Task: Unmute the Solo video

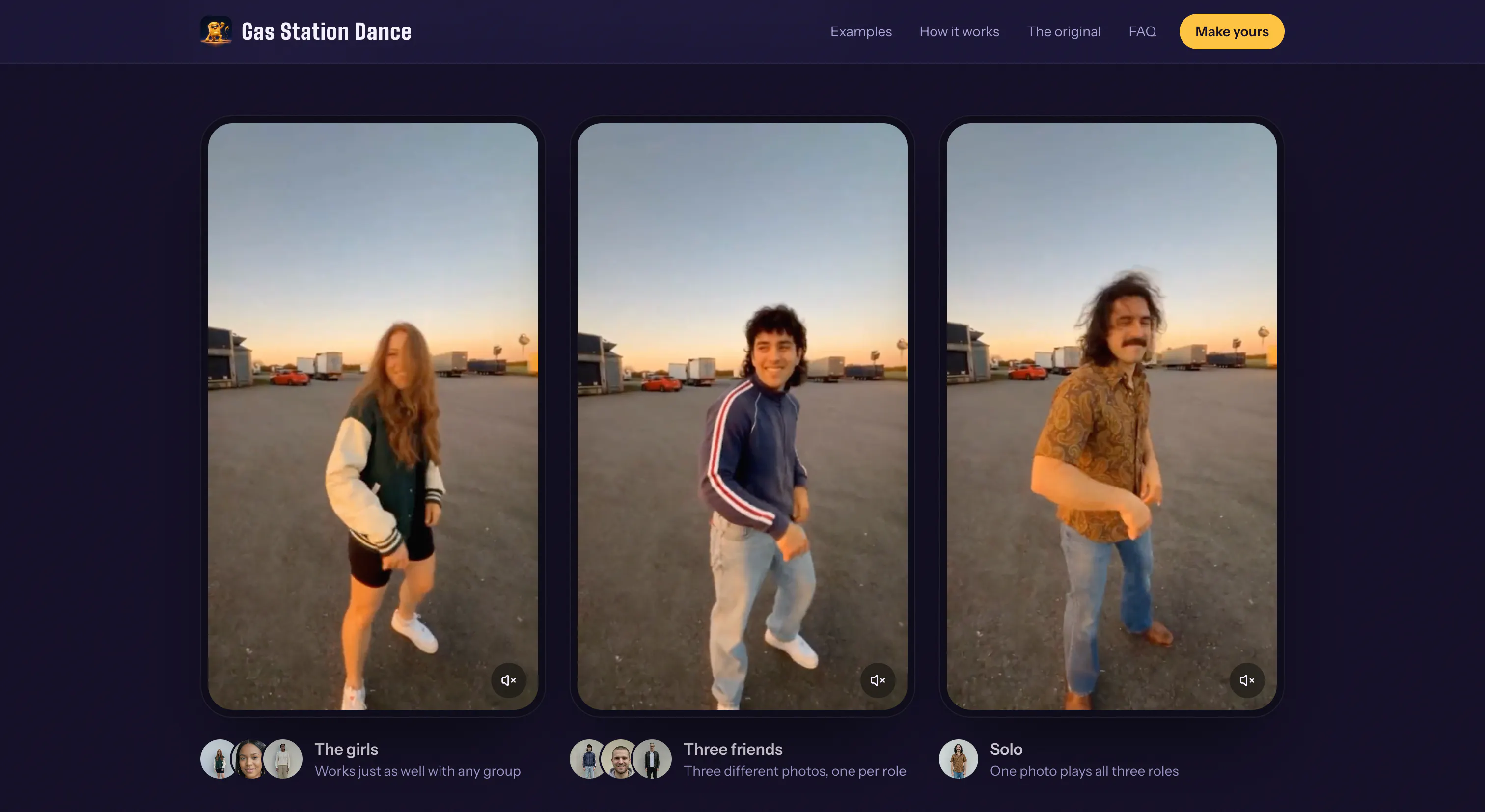Action: pos(1247,680)
